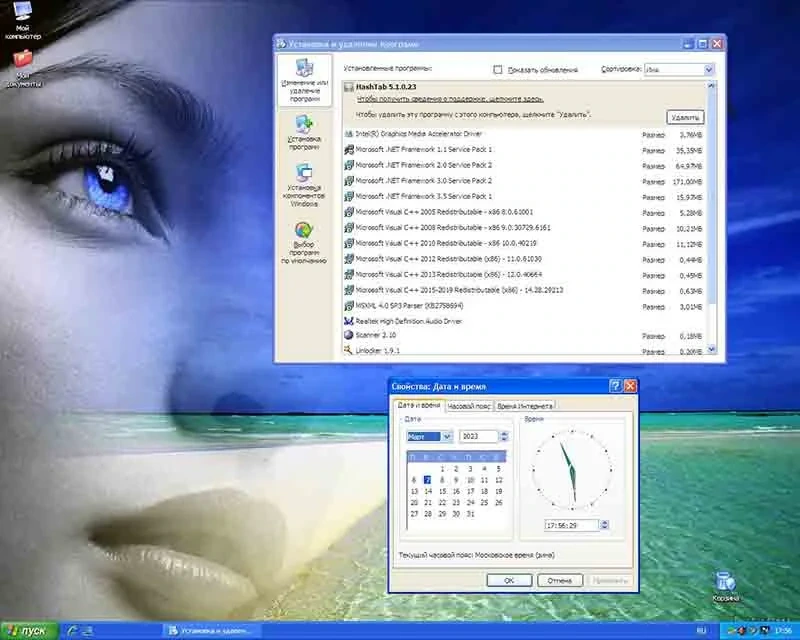Click Show Desktop icon in Quick Launch
The width and height of the screenshot is (800, 640).
(88, 631)
